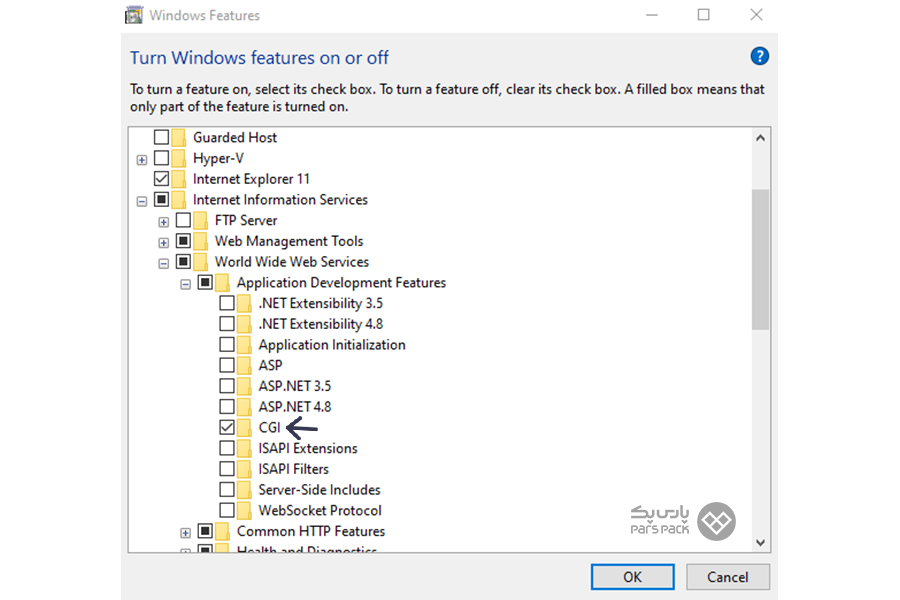Select the Guarded Host label
900x600 pixels.
(235, 138)
